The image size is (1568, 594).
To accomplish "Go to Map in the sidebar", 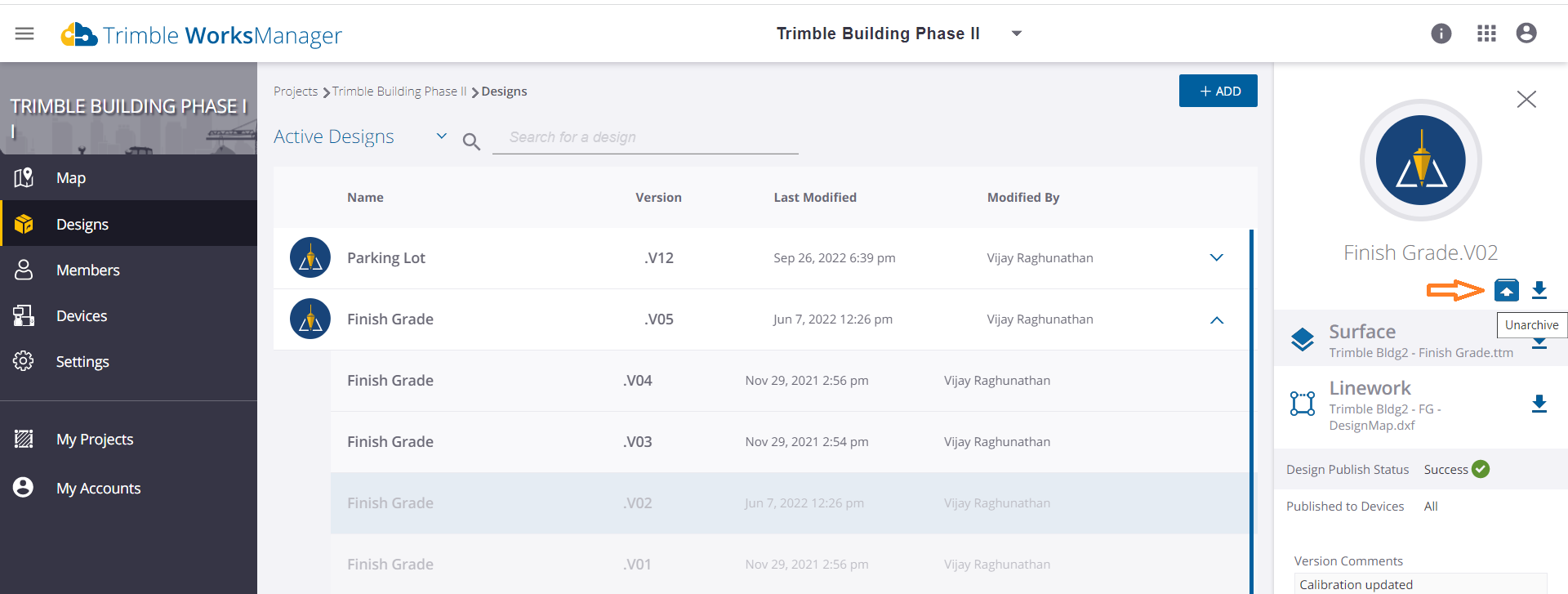I will (71, 178).
